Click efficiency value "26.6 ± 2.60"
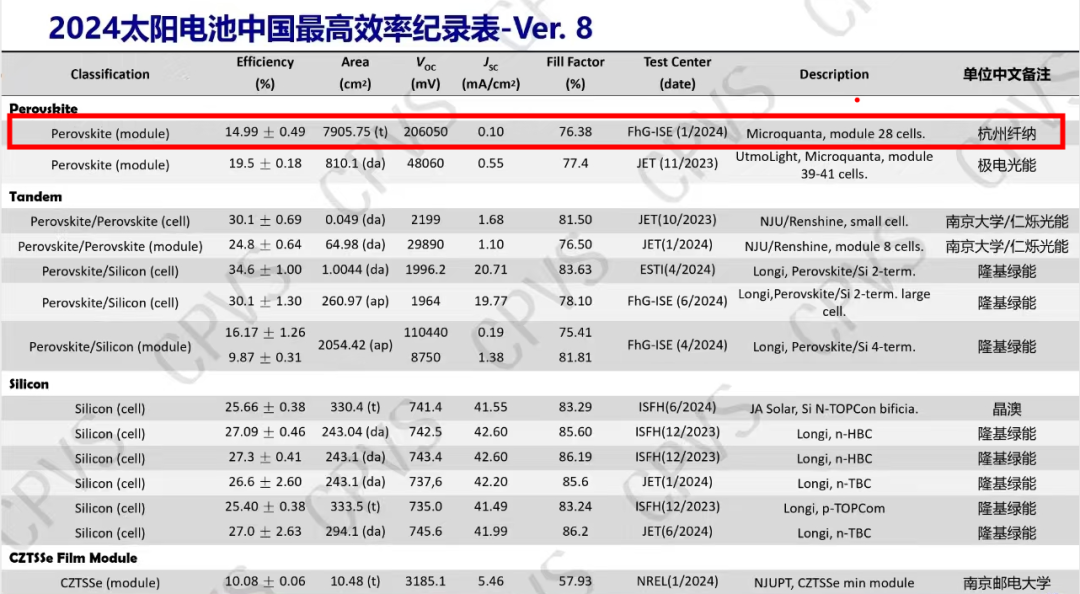The width and height of the screenshot is (1080, 594). tap(265, 482)
